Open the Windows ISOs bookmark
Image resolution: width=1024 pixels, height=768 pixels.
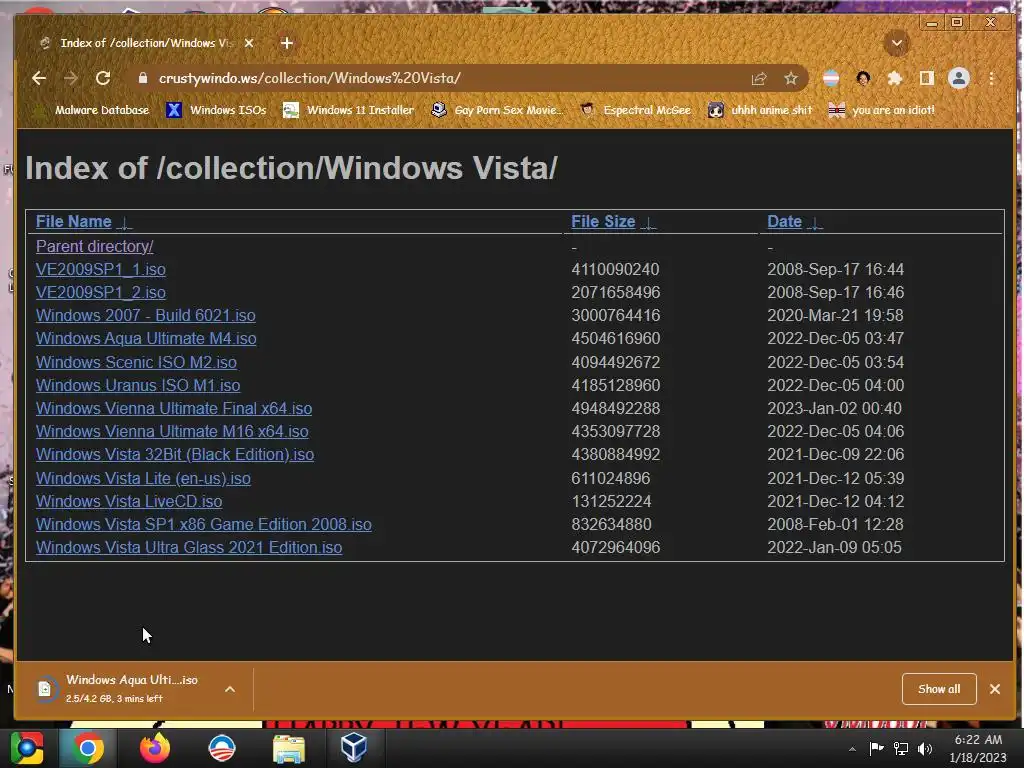tap(216, 110)
